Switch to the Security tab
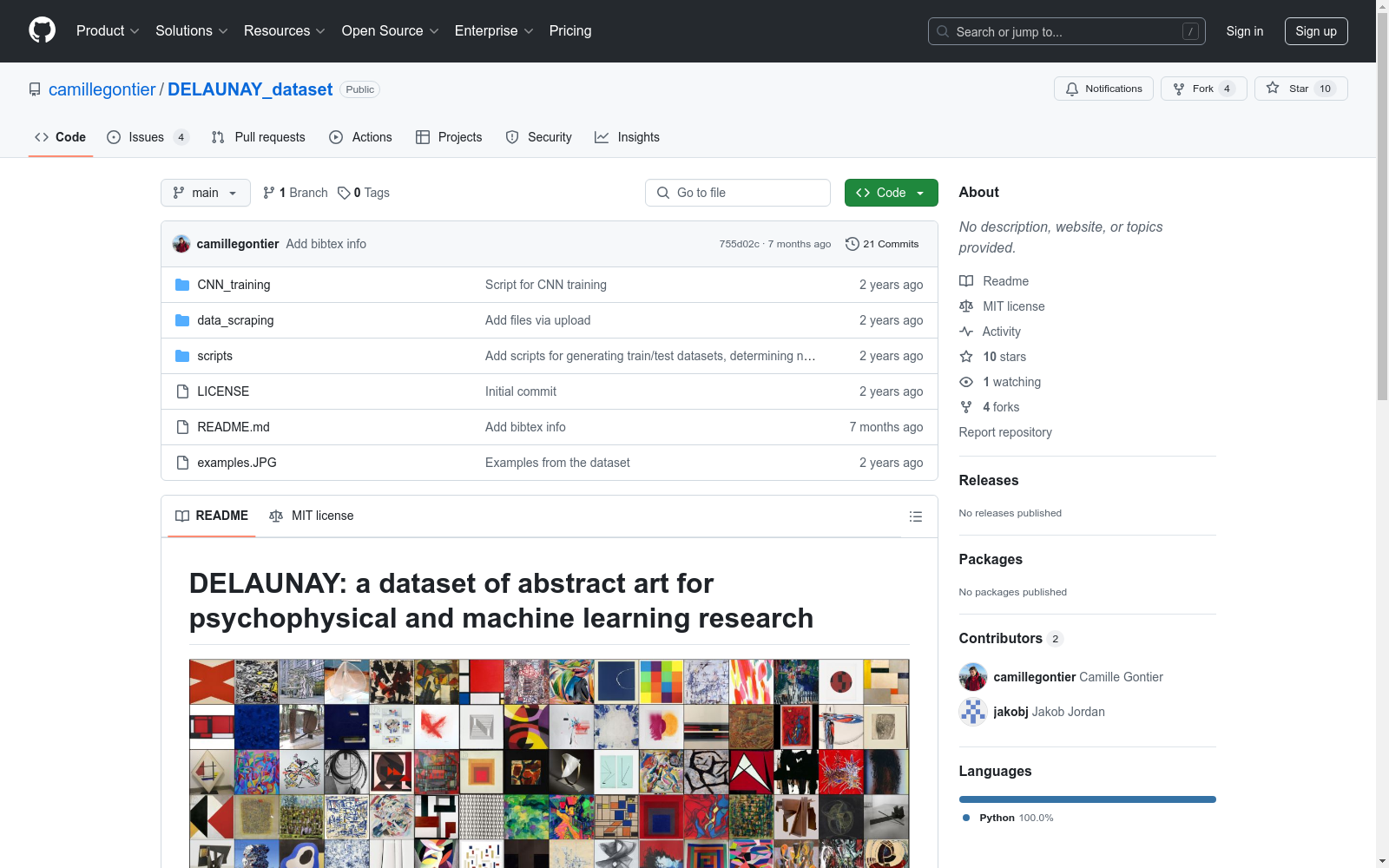This screenshot has width=1389, height=868. pos(539,137)
